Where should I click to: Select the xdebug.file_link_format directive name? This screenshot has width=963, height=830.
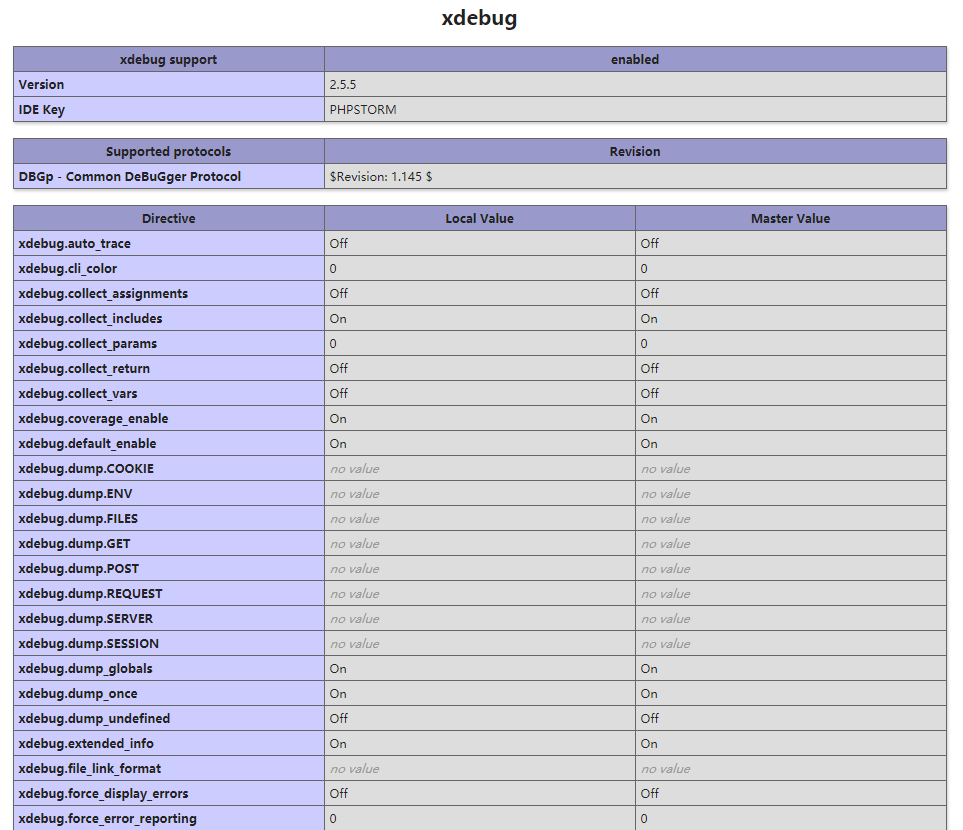tap(90, 769)
